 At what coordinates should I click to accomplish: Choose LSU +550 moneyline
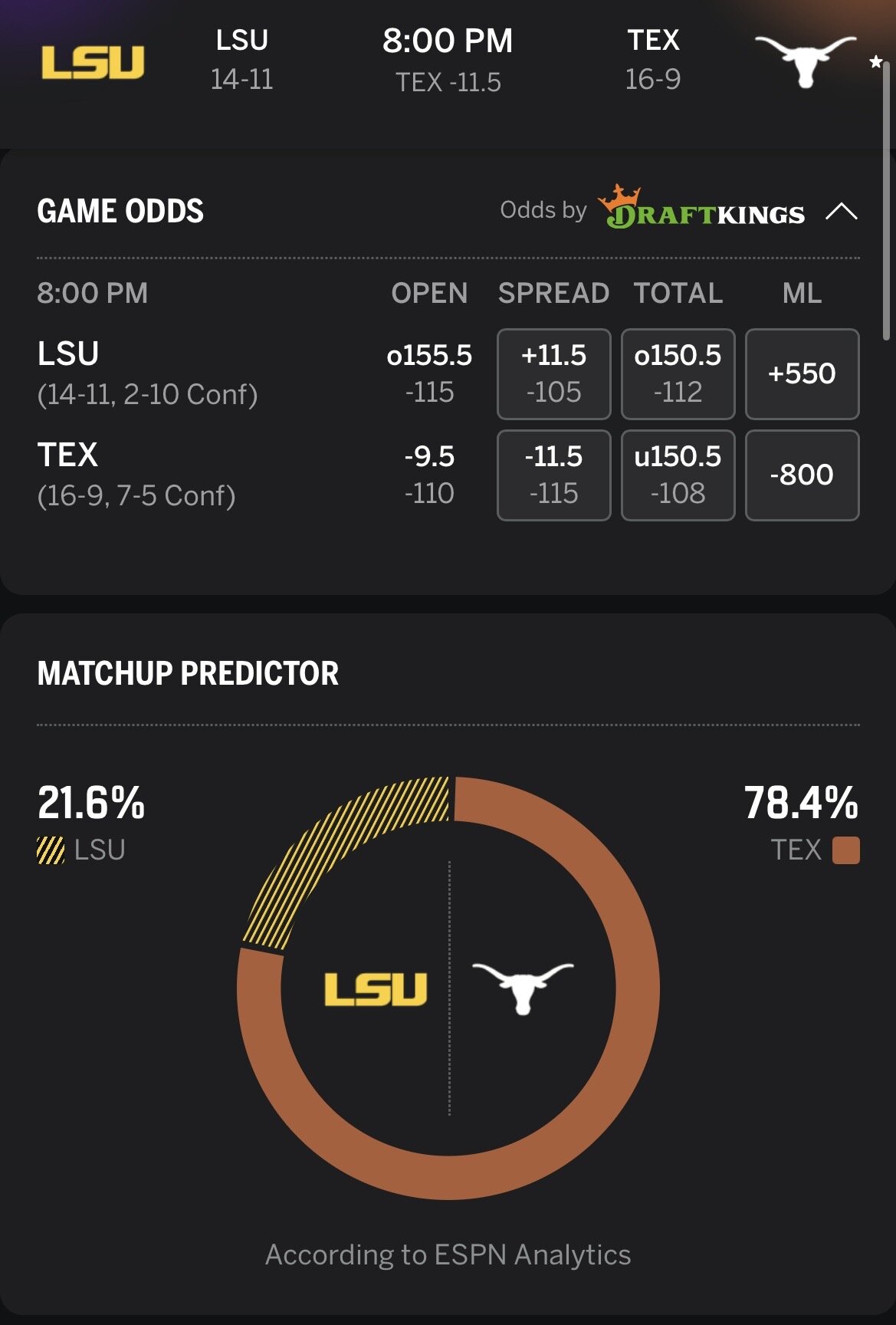click(x=802, y=373)
